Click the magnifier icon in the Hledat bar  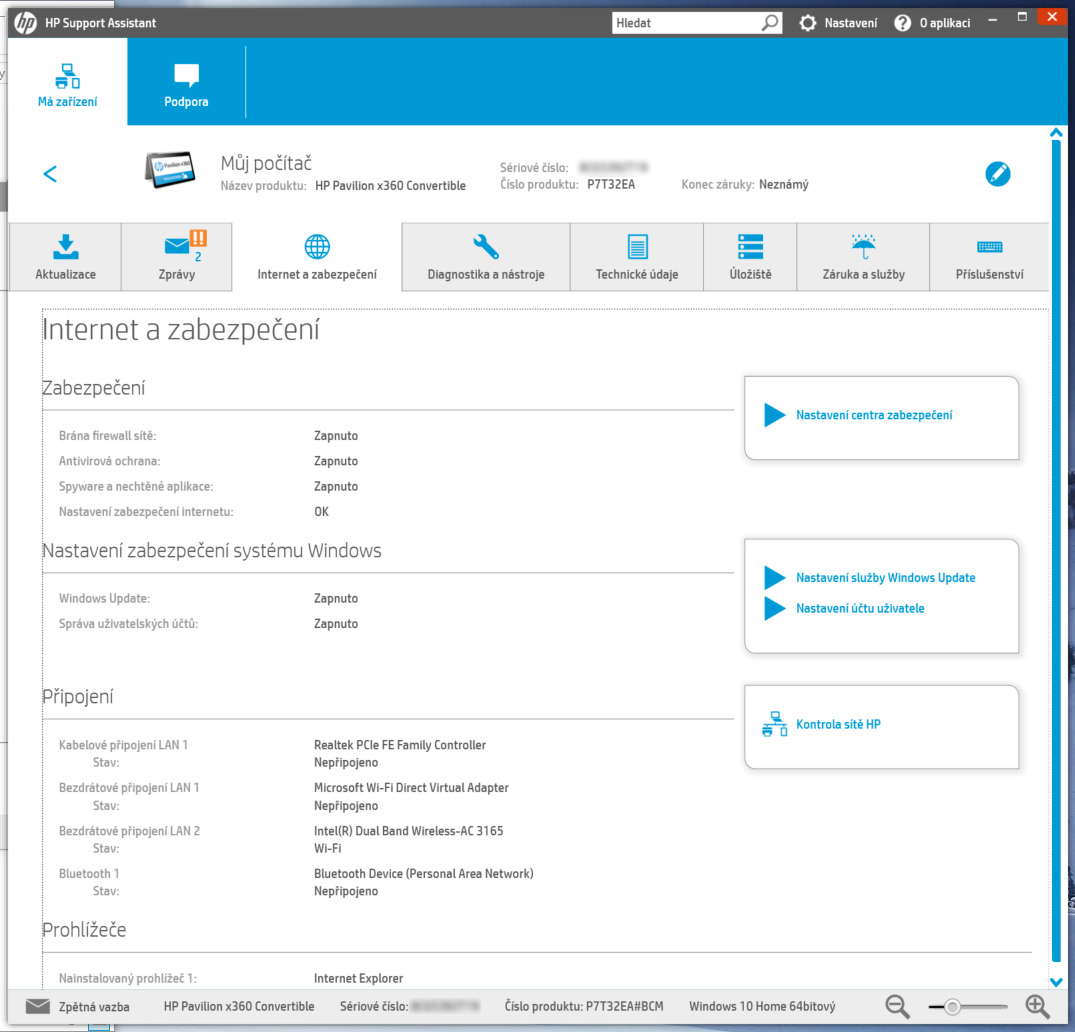point(768,21)
